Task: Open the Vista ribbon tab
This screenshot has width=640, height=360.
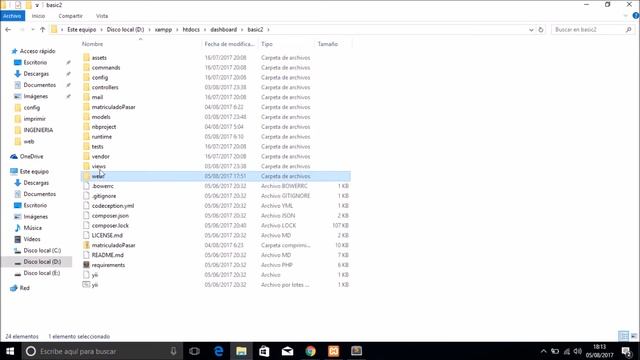Action: click(x=102, y=16)
